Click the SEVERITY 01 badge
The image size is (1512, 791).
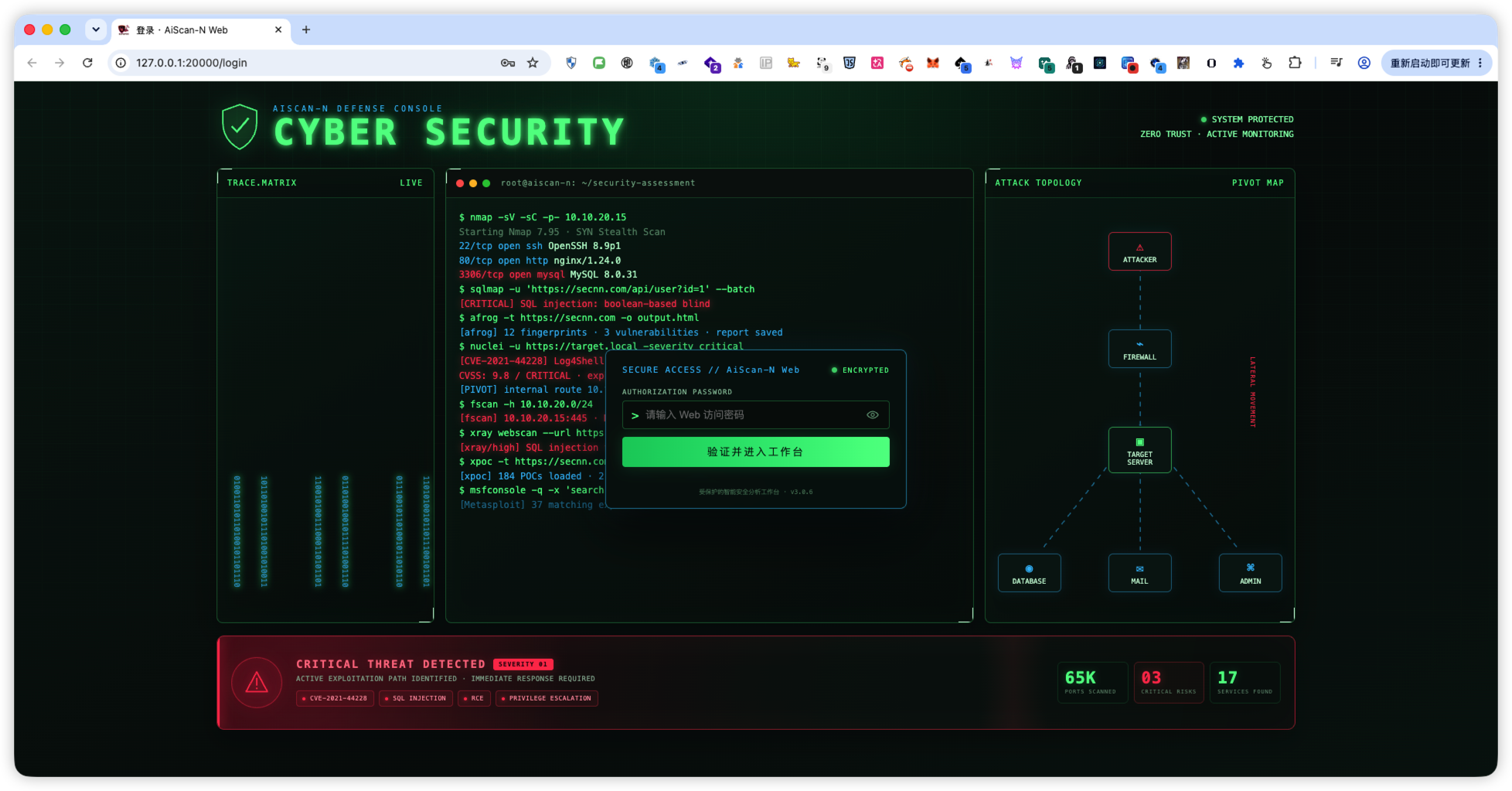tap(523, 664)
